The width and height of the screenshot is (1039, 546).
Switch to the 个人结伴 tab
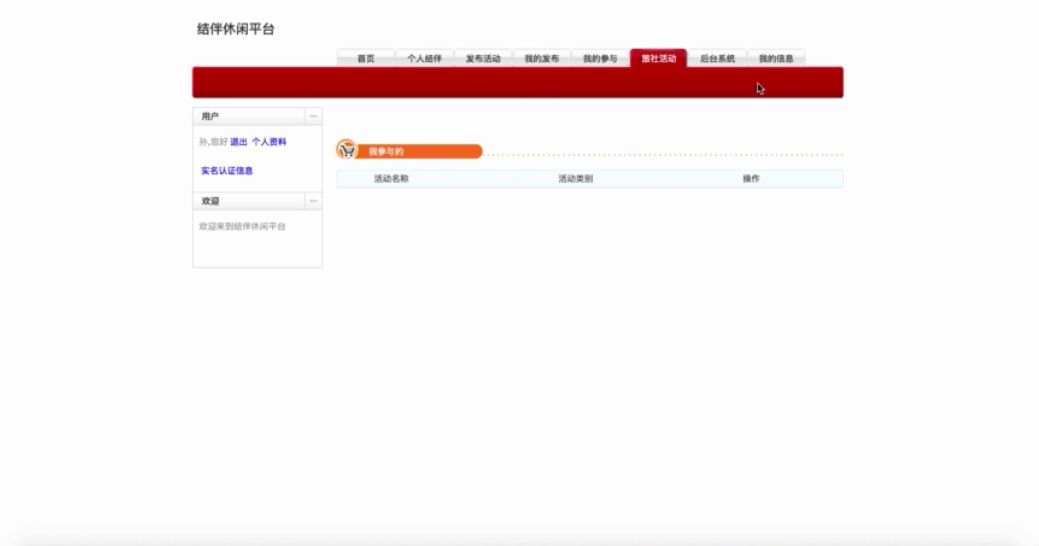(x=424, y=58)
